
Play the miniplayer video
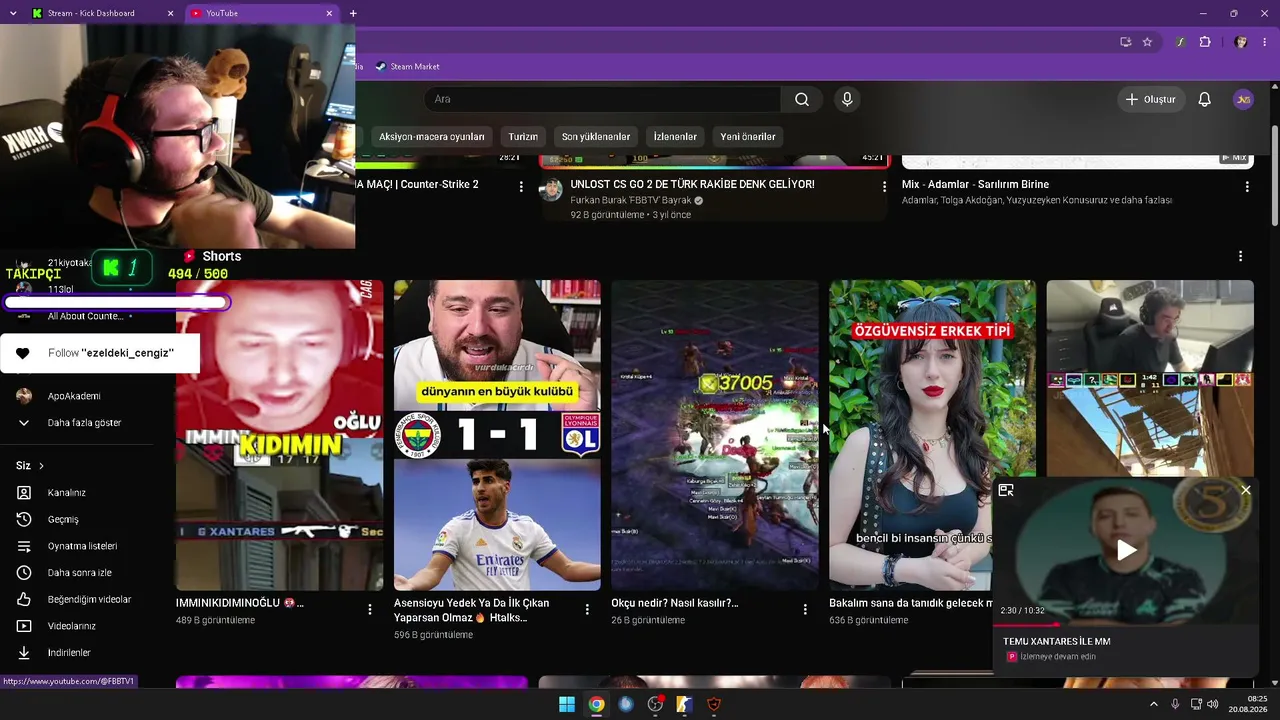(x=1126, y=550)
